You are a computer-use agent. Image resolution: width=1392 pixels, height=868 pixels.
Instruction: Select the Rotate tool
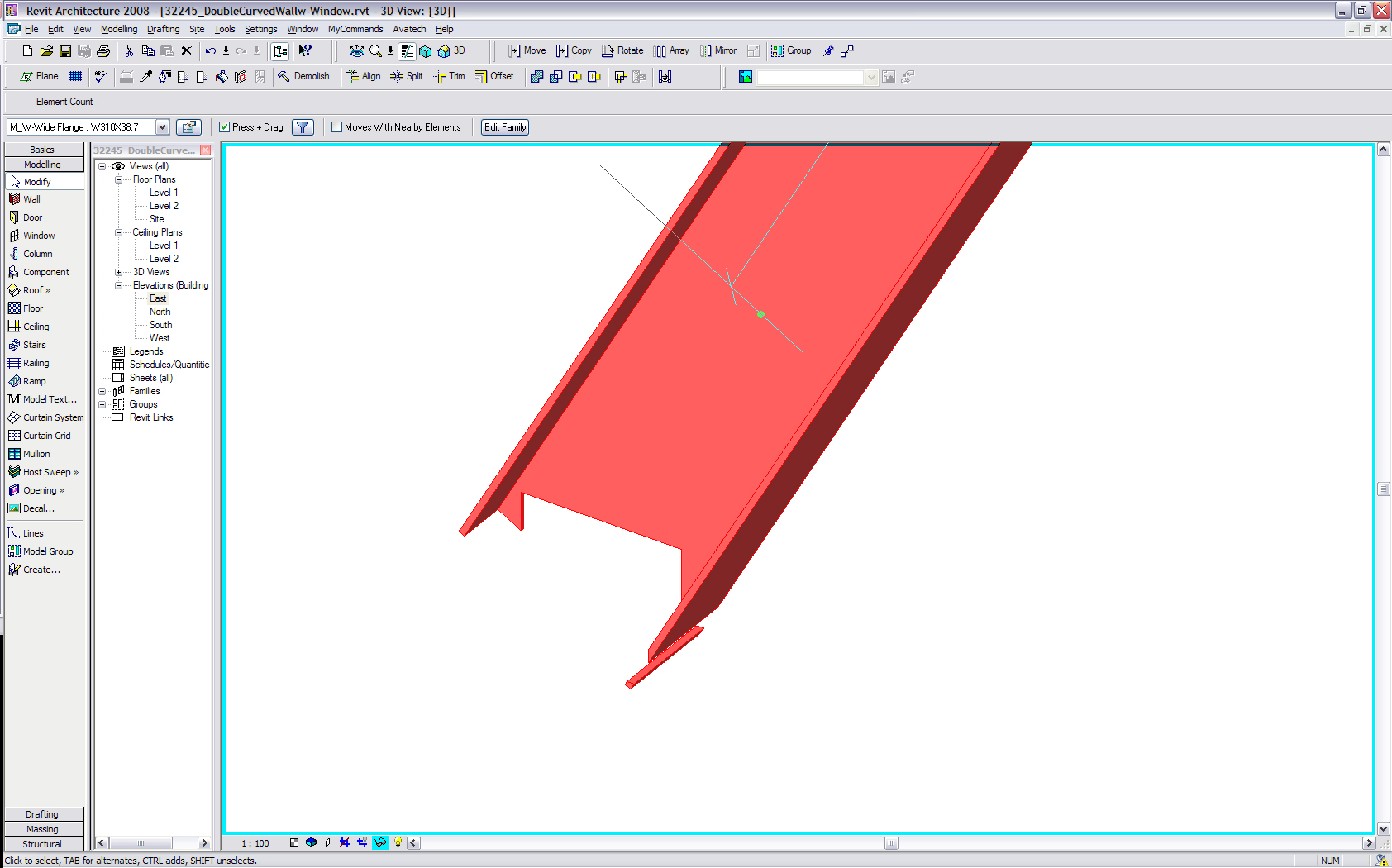click(622, 51)
